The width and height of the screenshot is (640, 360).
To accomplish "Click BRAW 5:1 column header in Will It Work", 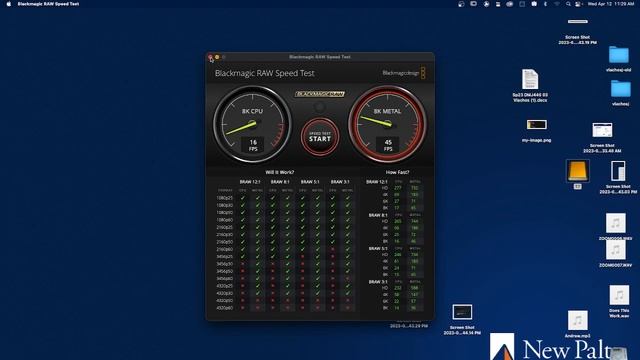I will [310, 182].
